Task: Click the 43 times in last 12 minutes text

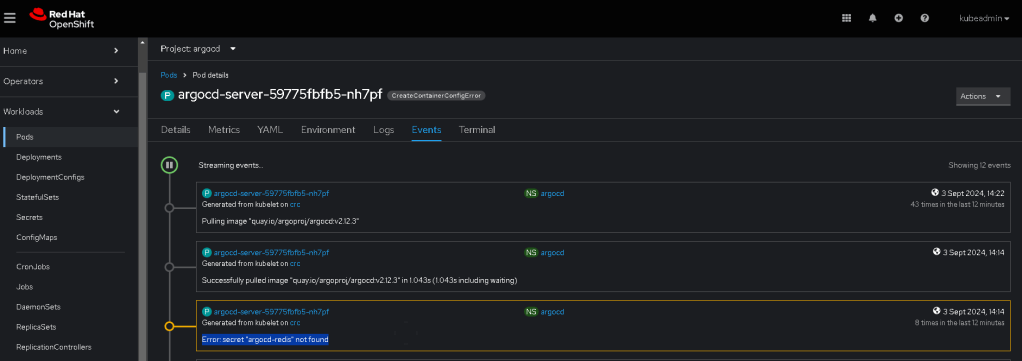Action: click(x=957, y=205)
